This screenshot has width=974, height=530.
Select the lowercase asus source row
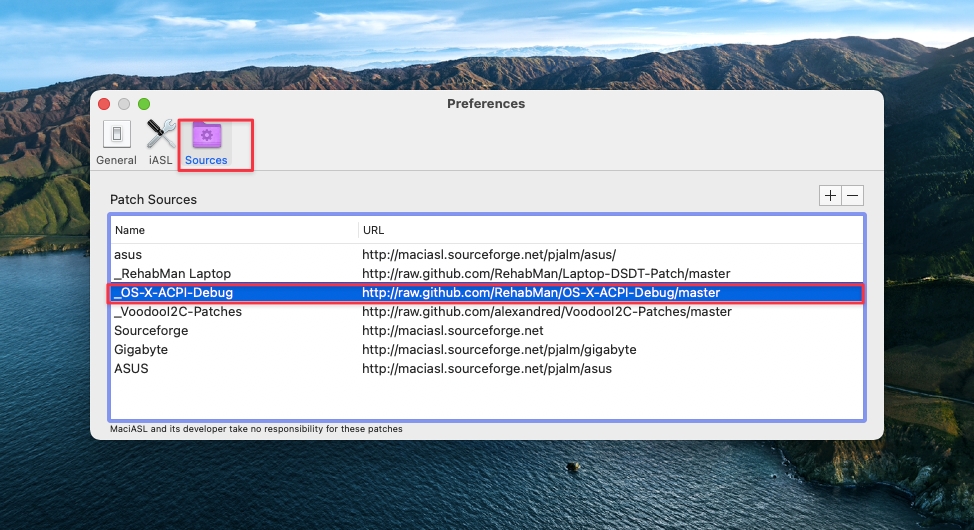(128, 255)
